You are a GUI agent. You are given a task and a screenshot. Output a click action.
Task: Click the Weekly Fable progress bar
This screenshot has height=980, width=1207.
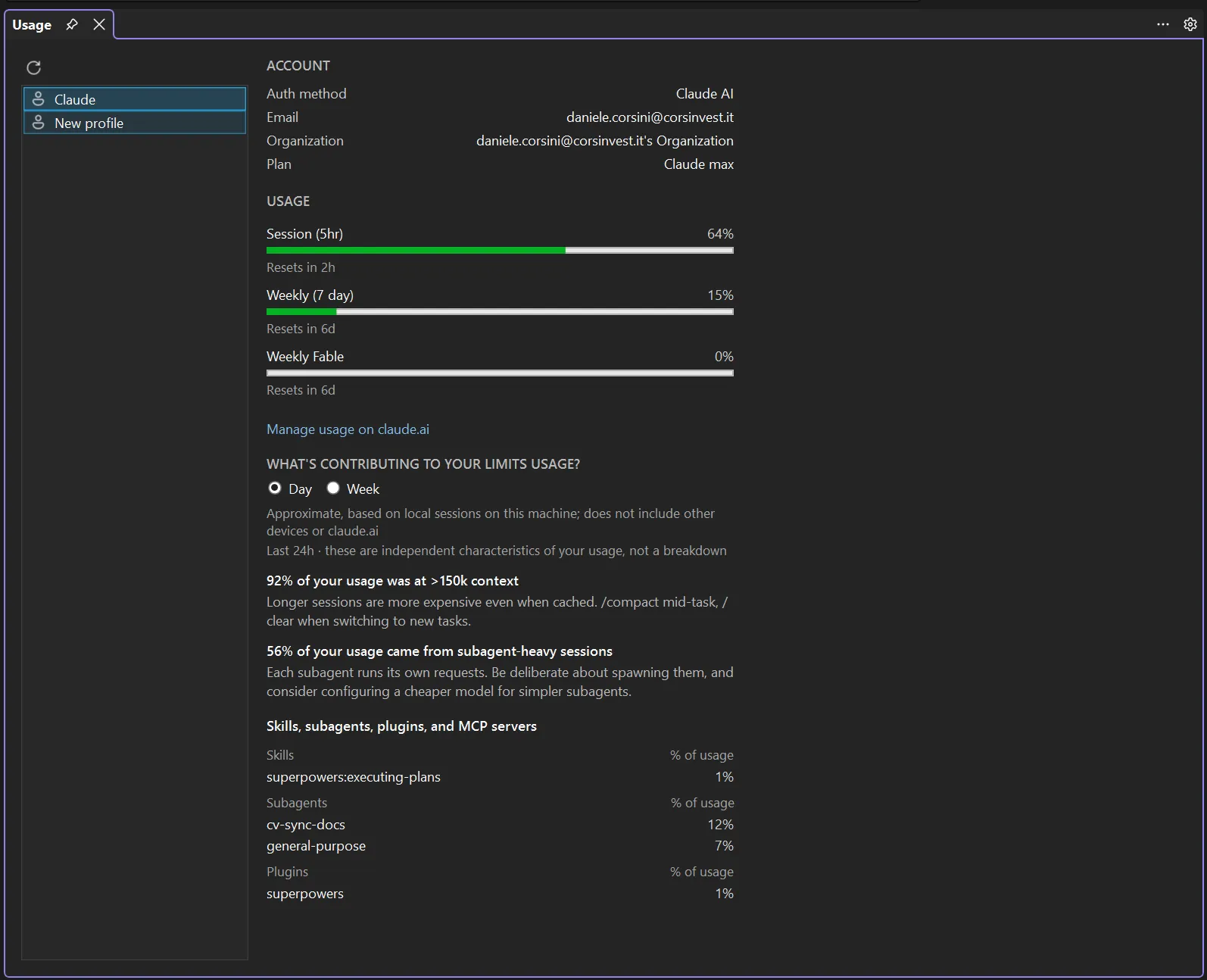click(x=500, y=373)
